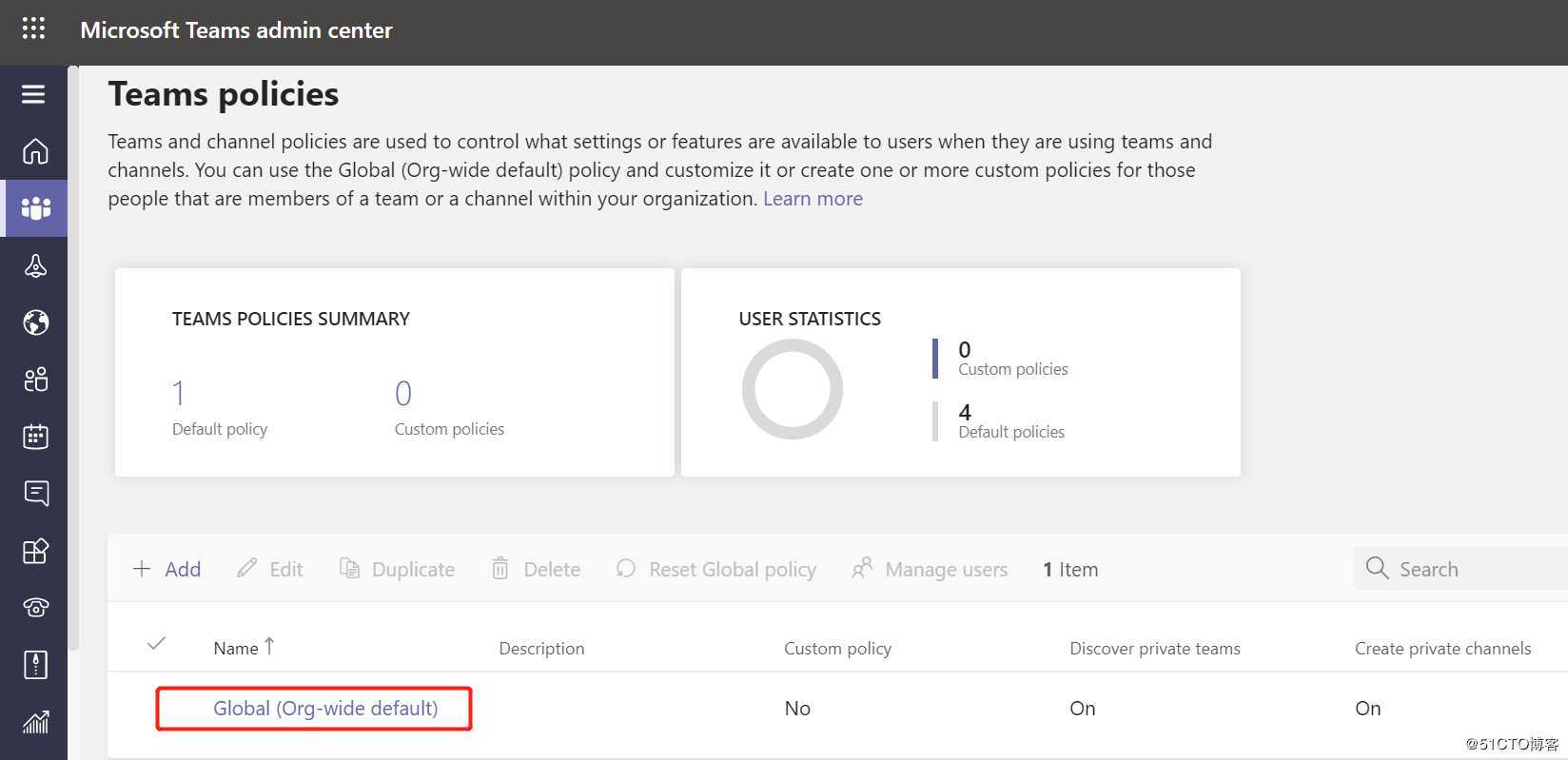
Task: Click the Discover private teams 'On' cell
Action: coord(1083,708)
